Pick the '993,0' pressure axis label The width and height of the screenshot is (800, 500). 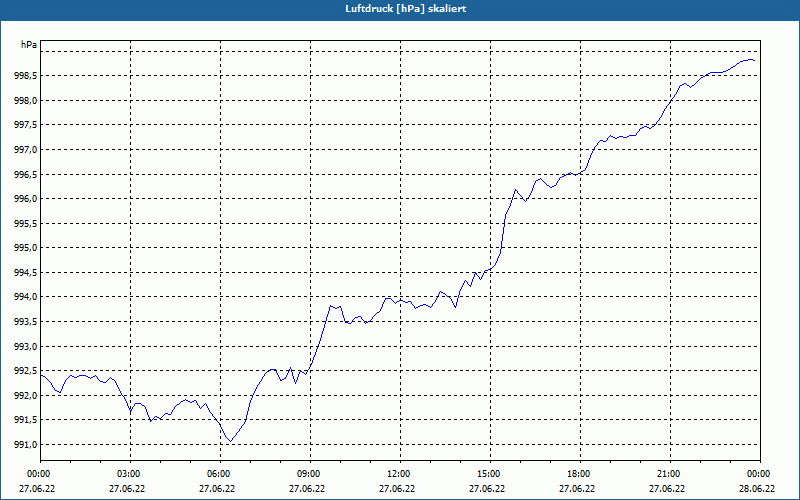27,346
